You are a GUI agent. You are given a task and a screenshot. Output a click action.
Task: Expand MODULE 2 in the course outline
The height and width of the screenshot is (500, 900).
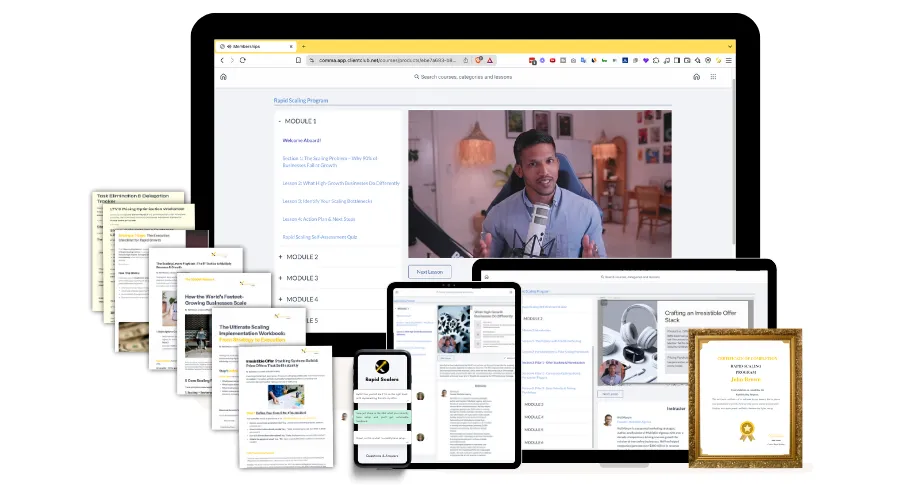click(298, 257)
